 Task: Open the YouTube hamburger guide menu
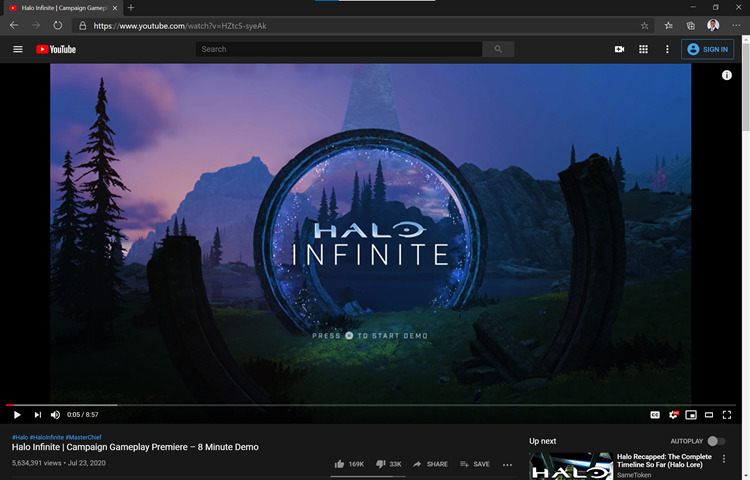[17, 49]
